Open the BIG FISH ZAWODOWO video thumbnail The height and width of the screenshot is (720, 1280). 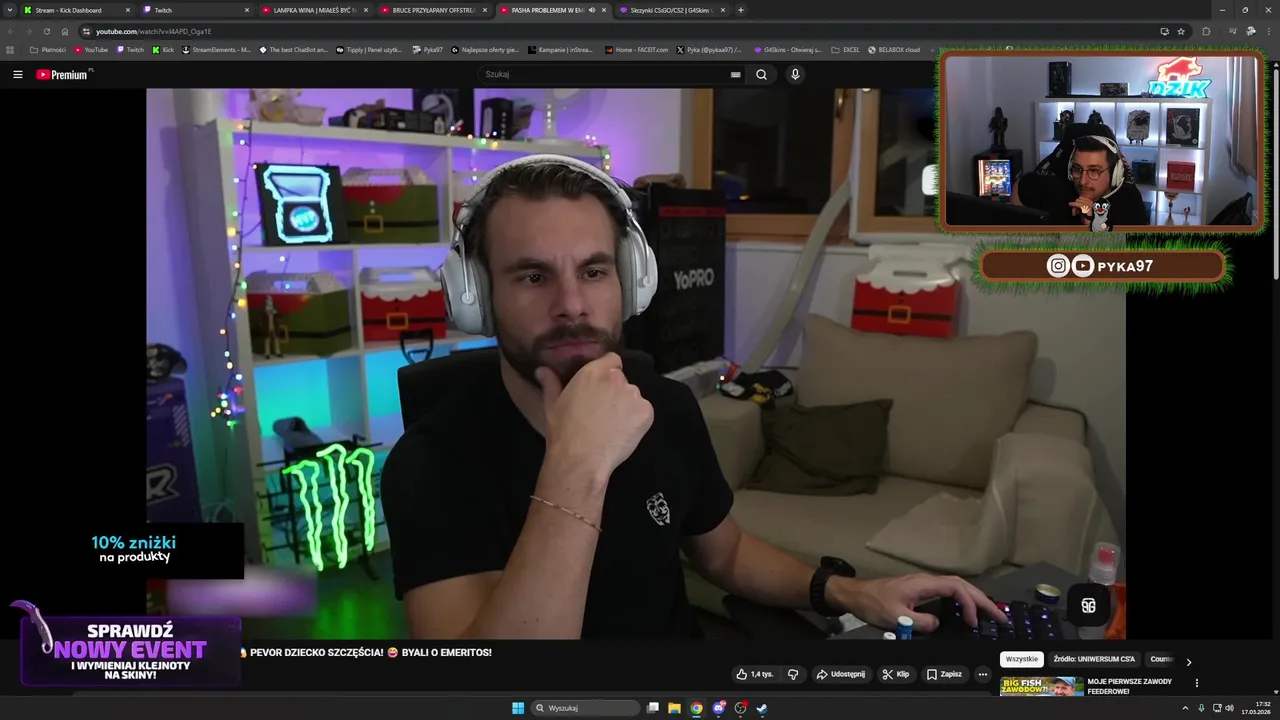(x=1041, y=686)
